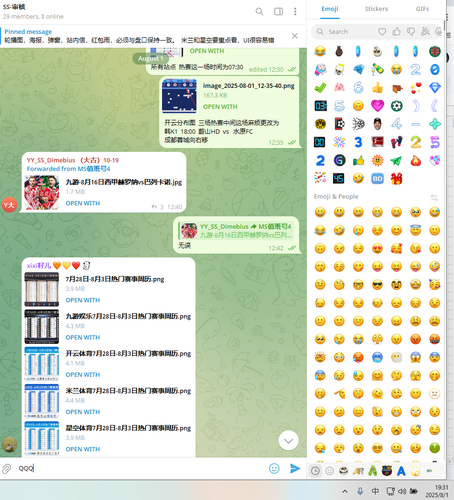Jump to smiley emoji section in bottom bar

coord(329,471)
